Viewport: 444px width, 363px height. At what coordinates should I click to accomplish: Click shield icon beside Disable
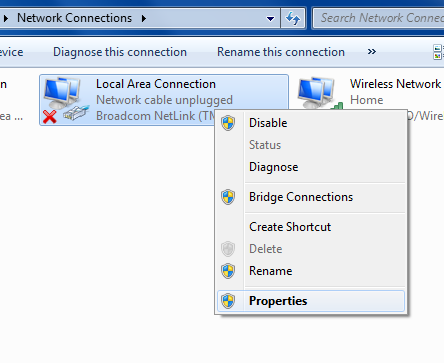[x=228, y=123]
